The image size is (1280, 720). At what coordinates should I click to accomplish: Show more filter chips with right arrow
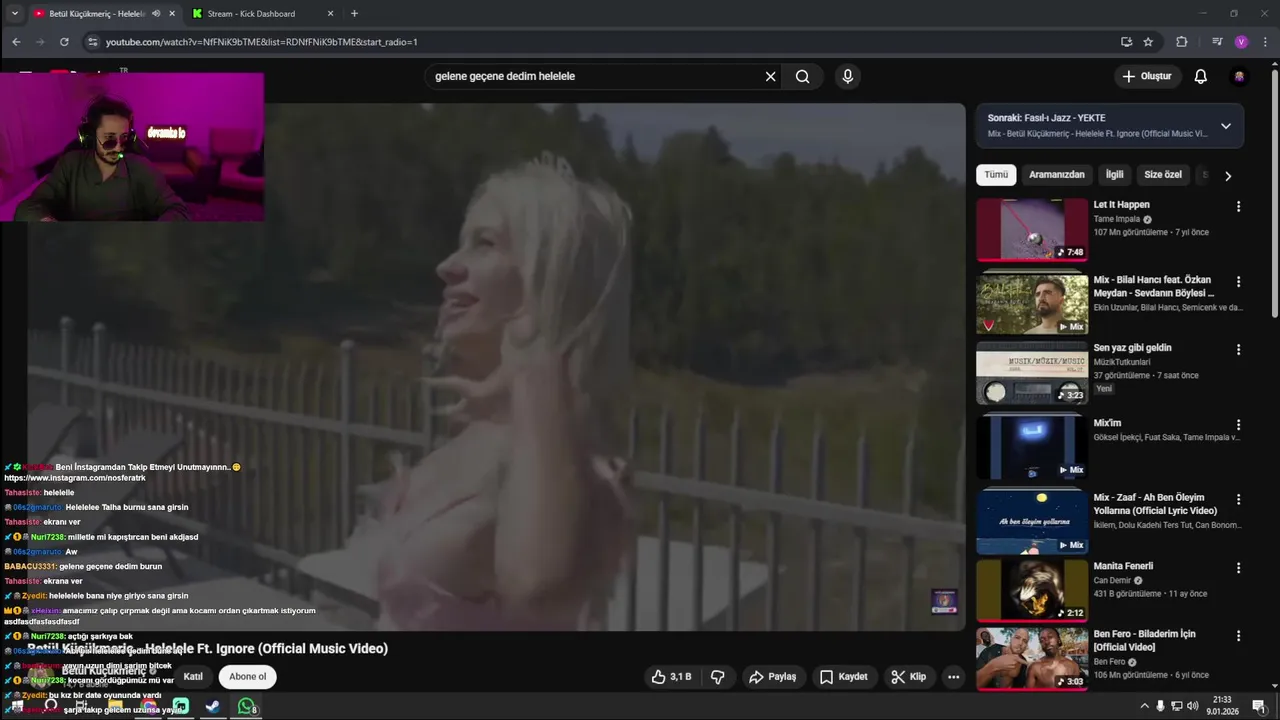pos(1228,176)
